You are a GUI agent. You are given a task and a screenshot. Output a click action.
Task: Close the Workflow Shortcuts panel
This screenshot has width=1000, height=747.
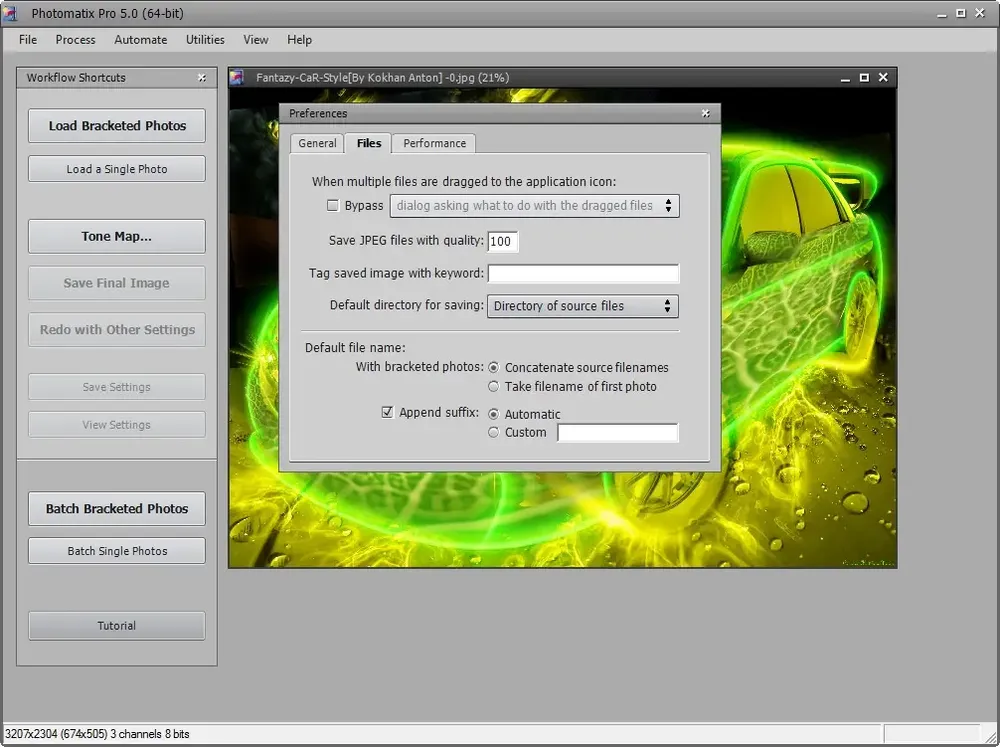pyautogui.click(x=202, y=78)
